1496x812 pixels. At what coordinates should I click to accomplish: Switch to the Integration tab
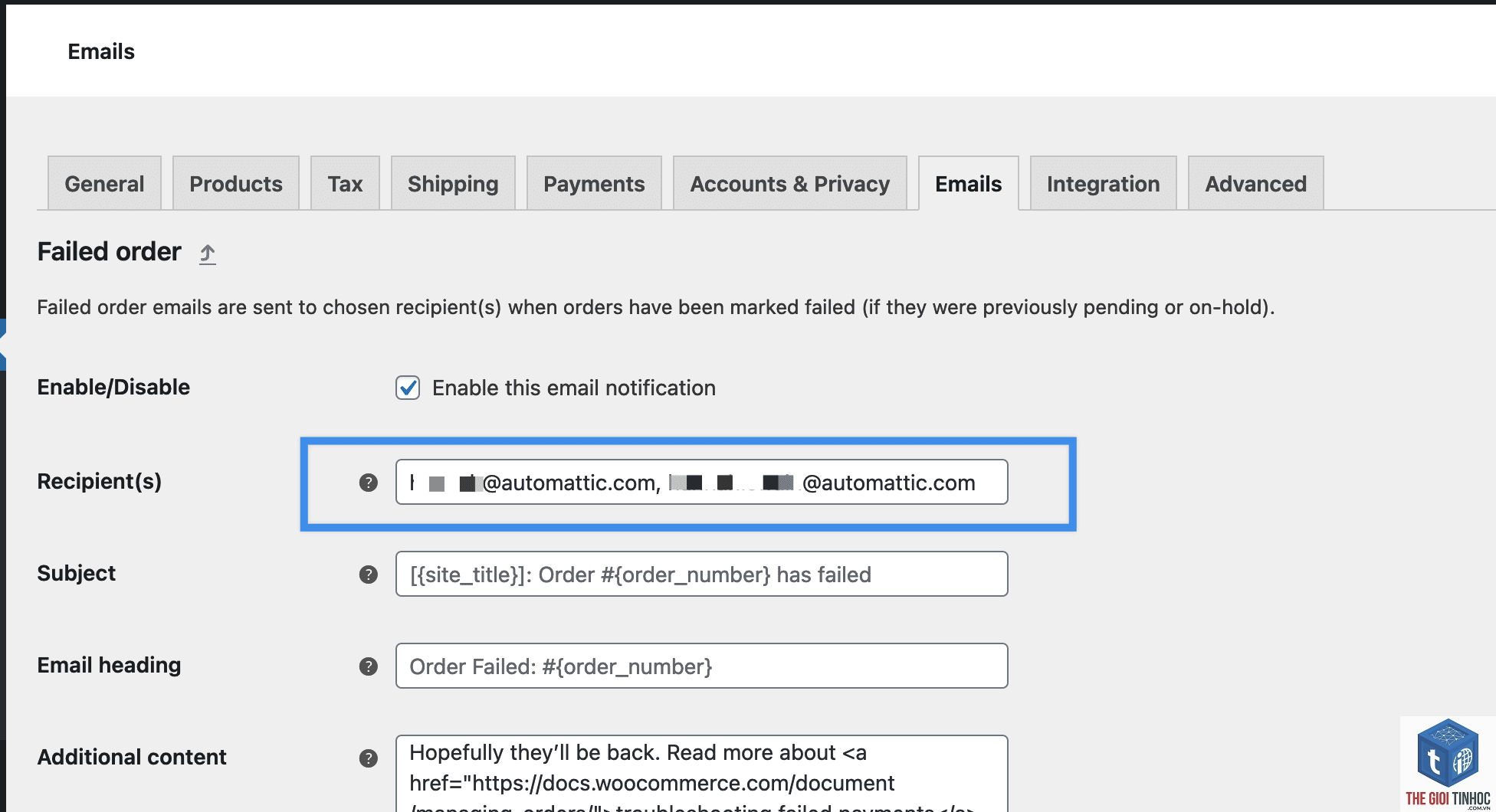pyautogui.click(x=1104, y=184)
